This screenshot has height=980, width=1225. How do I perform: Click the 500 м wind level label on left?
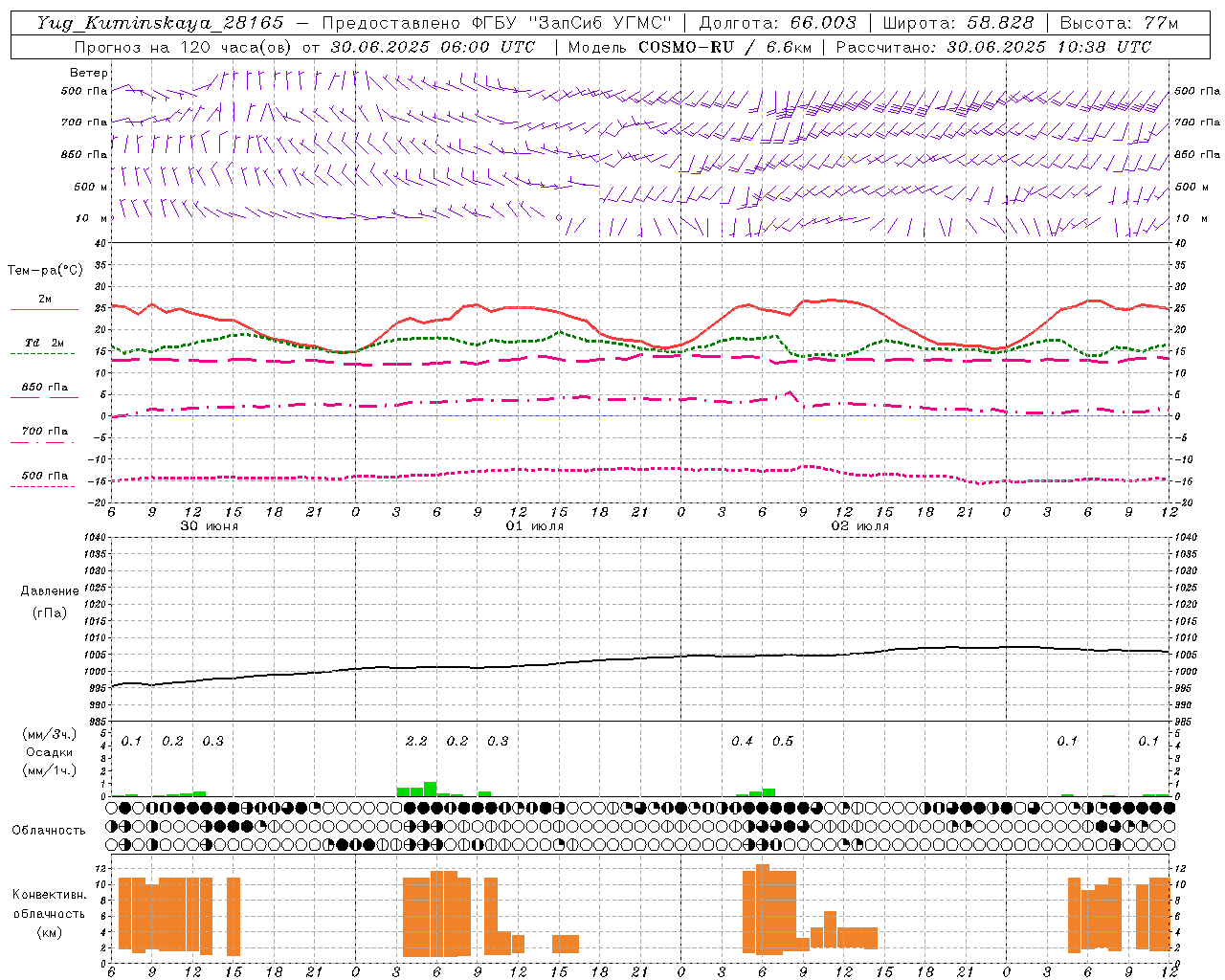coord(91,187)
